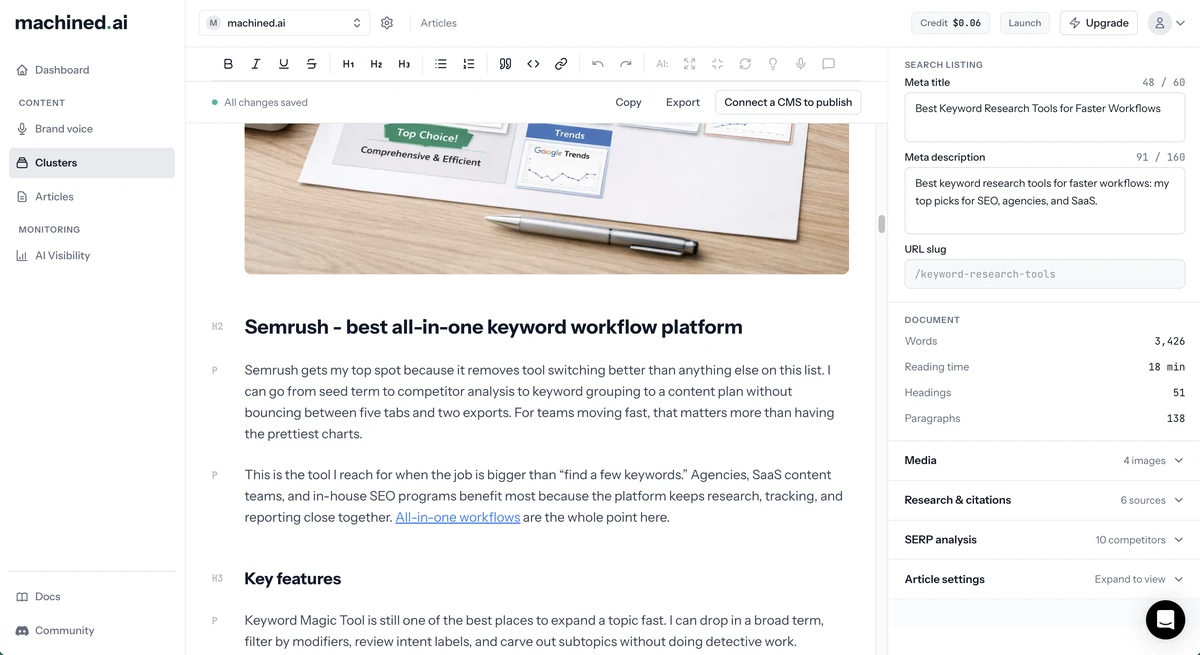
Task: Expand Research & citations section
Action: coord(1044,500)
